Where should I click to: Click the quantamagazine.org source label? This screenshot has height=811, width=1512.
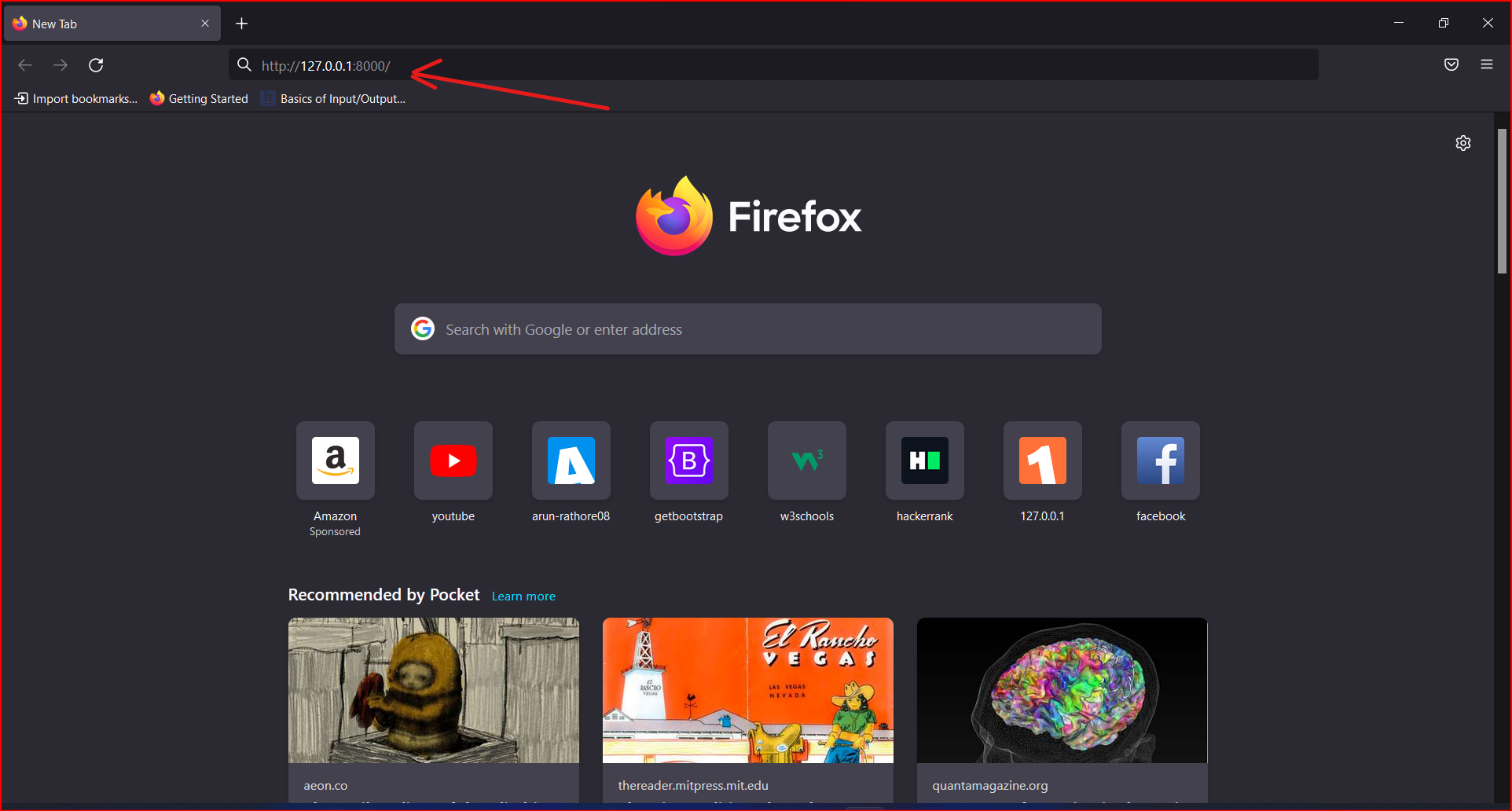(990, 785)
